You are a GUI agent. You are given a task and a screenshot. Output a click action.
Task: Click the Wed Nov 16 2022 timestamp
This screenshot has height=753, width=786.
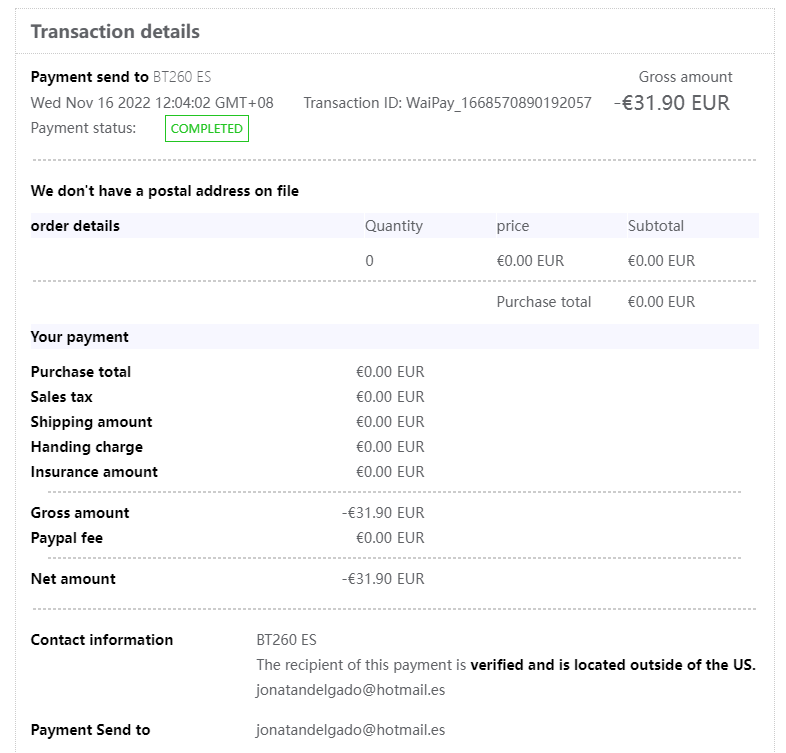[152, 103]
